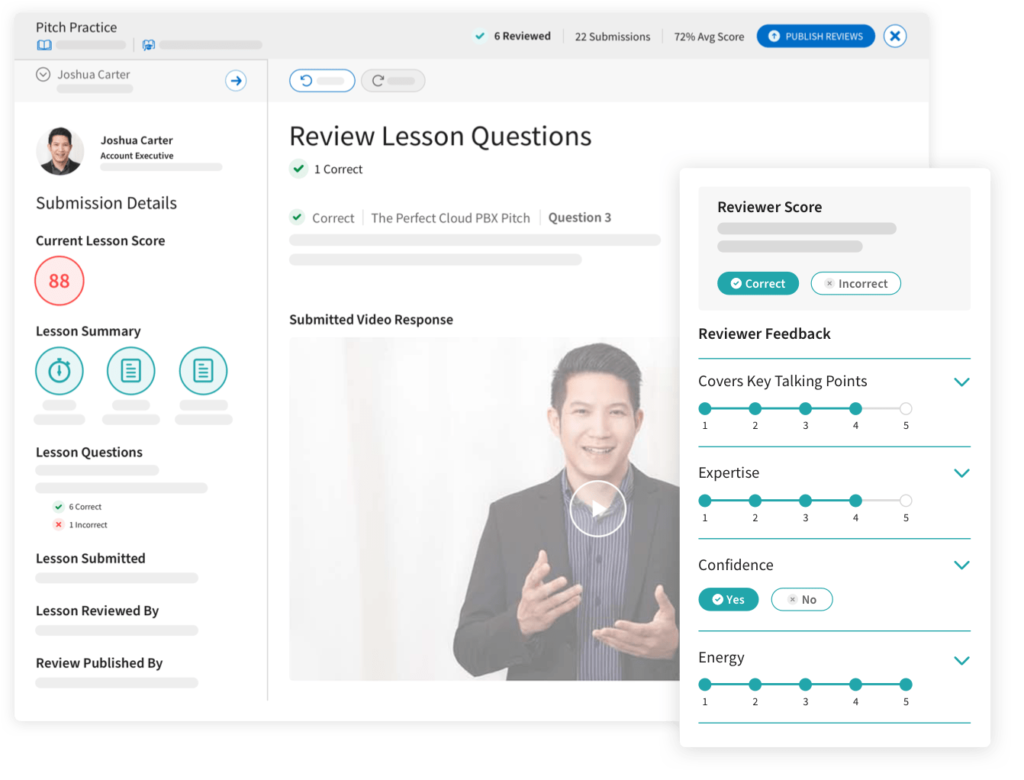This screenshot has height=780, width=1024.
Task: Mark reviewer score as Incorrect
Action: [856, 284]
